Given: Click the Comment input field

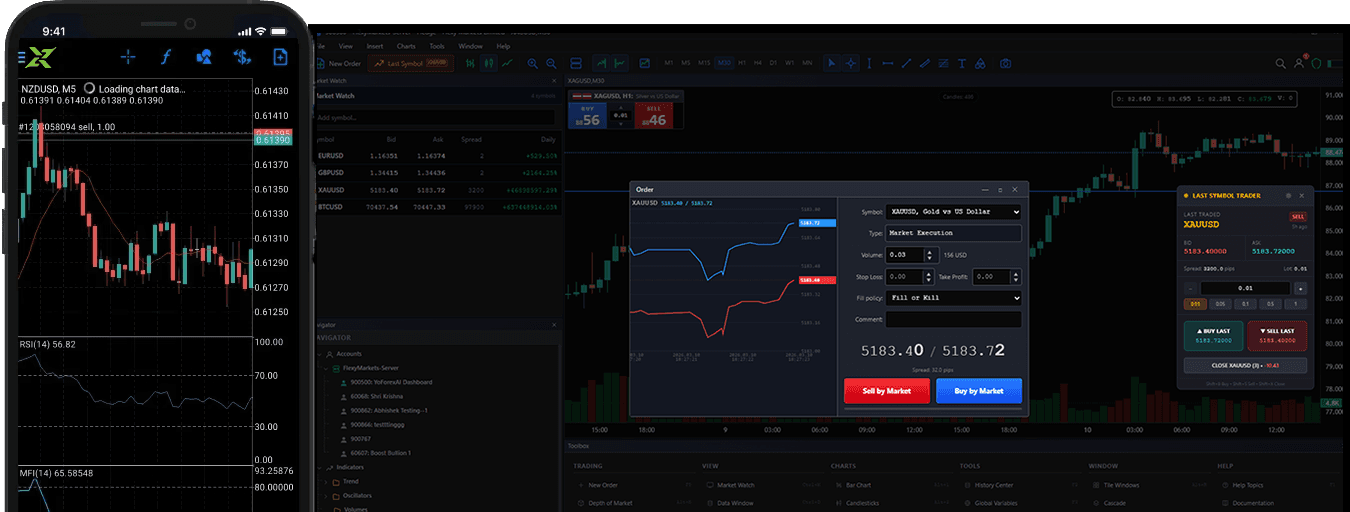Looking at the screenshot, I should (x=954, y=320).
